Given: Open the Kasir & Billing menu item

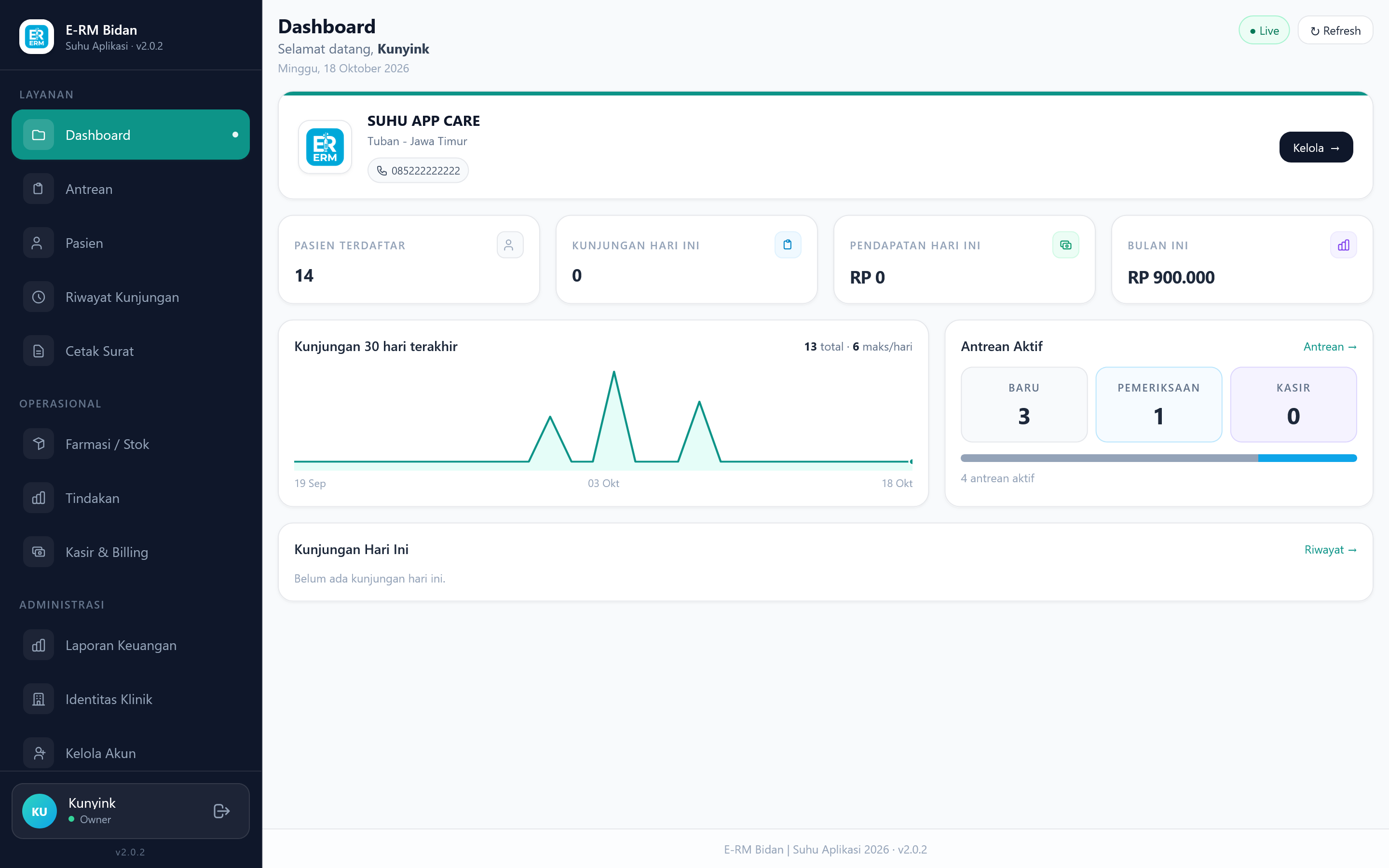Looking at the screenshot, I should coord(130,552).
